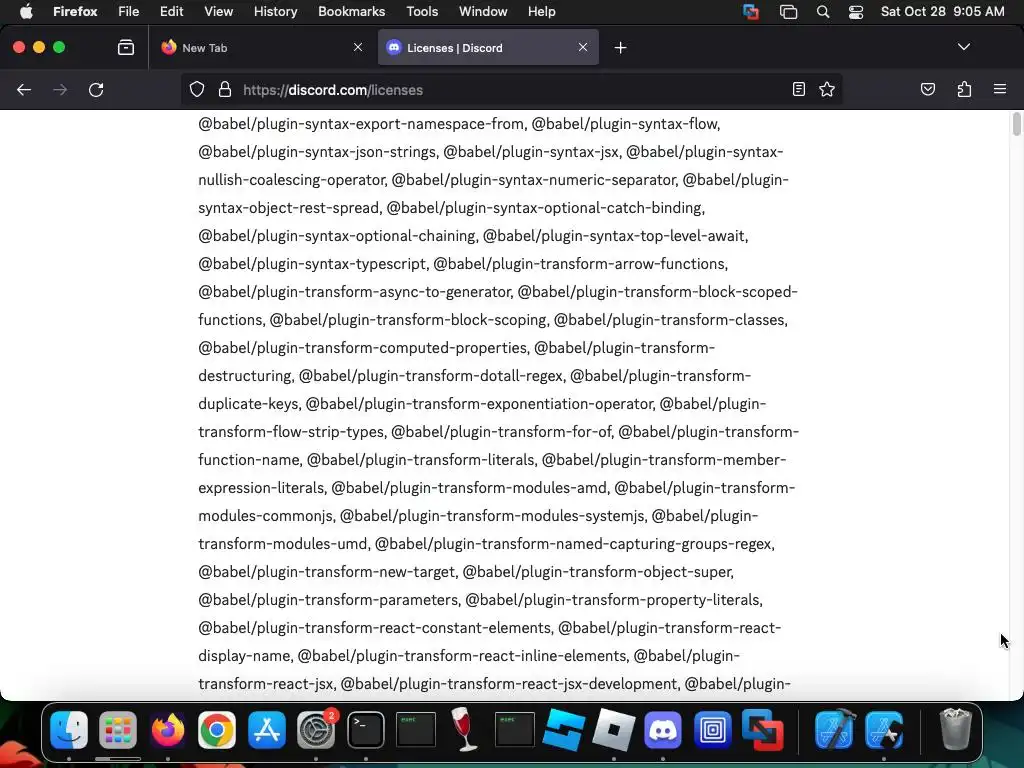The image size is (1024, 768).
Task: Open App Store from the Dock
Action: pyautogui.click(x=266, y=729)
